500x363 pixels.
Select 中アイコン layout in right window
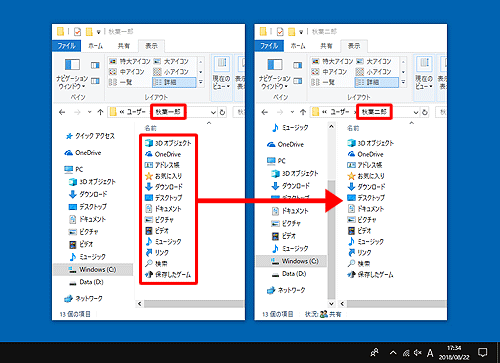[x=330, y=72]
